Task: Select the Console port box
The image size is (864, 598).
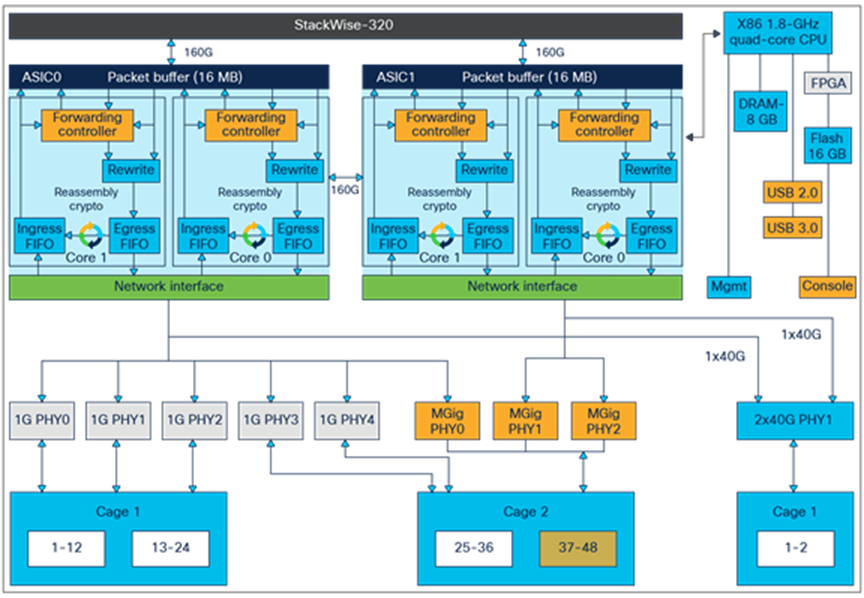Action: pyautogui.click(x=827, y=287)
